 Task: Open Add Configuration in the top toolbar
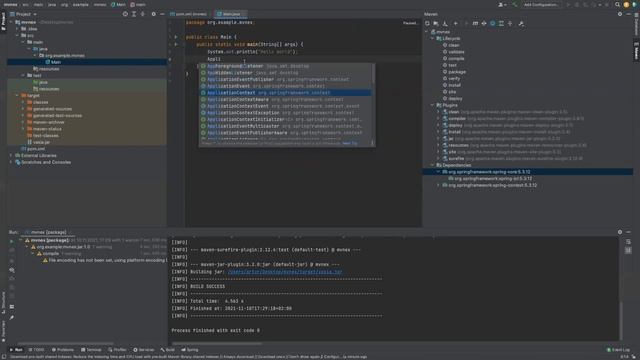click(541, 4)
